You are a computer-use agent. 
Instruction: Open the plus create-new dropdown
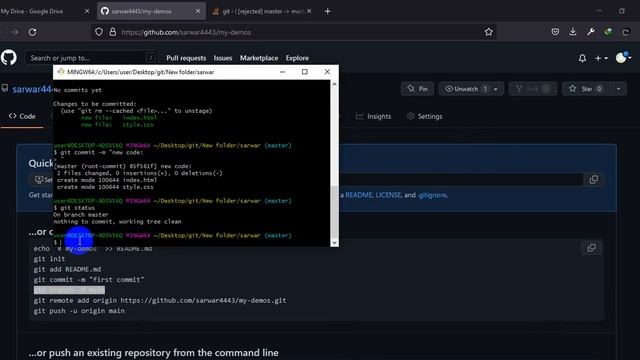601,58
